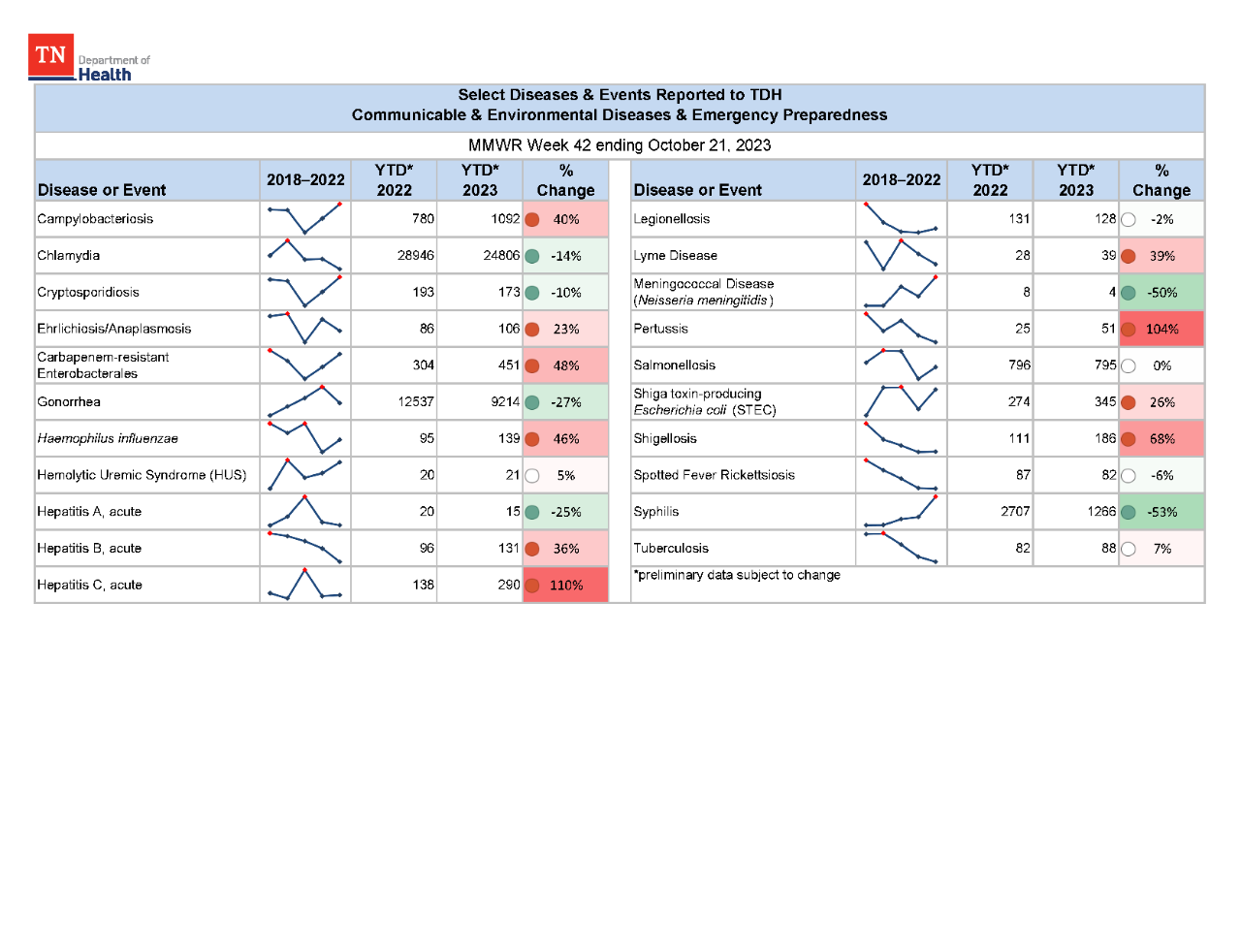Click the red 104% indicator for Pertussis
Image resolution: width=1241 pixels, height=952 pixels.
tap(1129, 329)
